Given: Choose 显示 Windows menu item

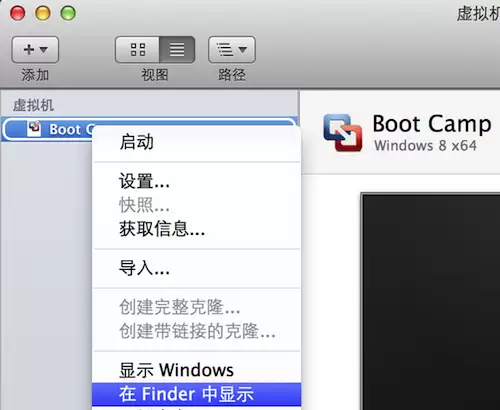Looking at the screenshot, I should point(197,370).
